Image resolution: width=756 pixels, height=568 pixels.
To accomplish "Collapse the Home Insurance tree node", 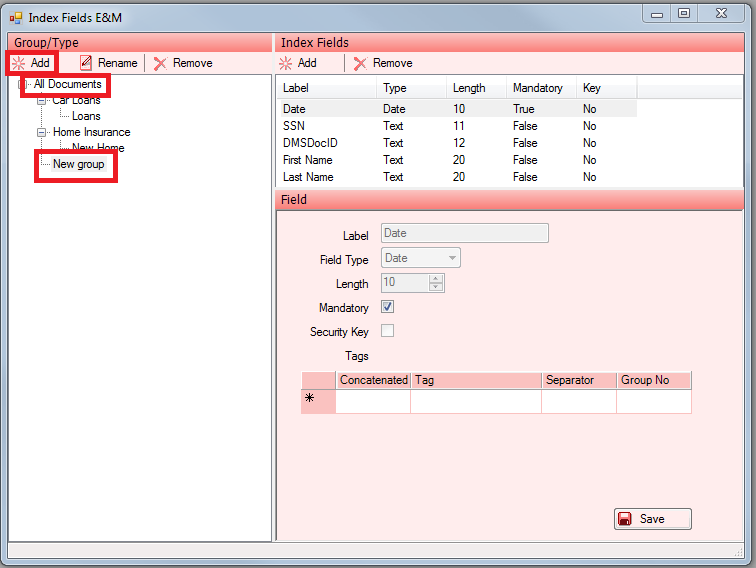I will tap(41, 132).
